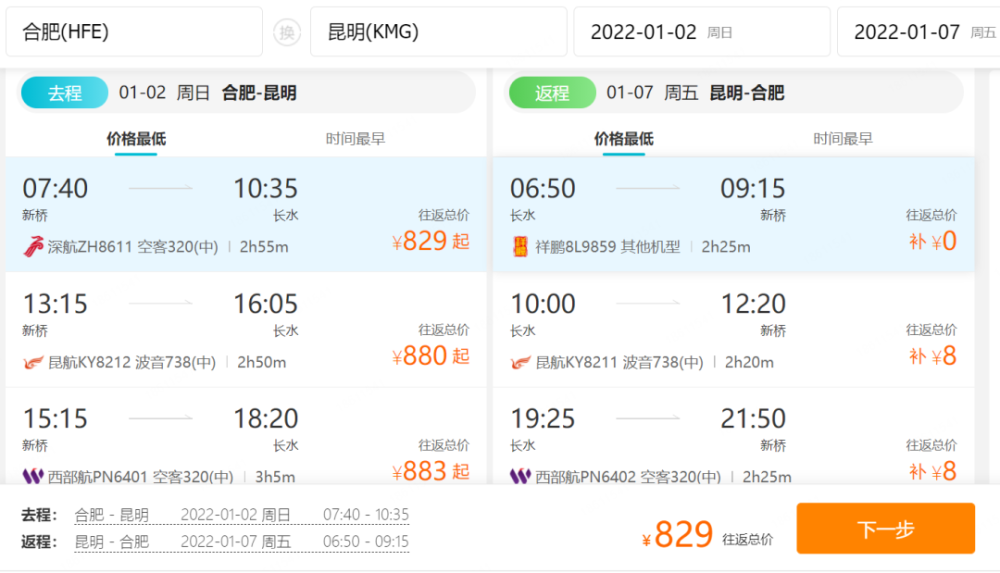Open the destination city 昆明(KMG) field

[x=438, y=32]
